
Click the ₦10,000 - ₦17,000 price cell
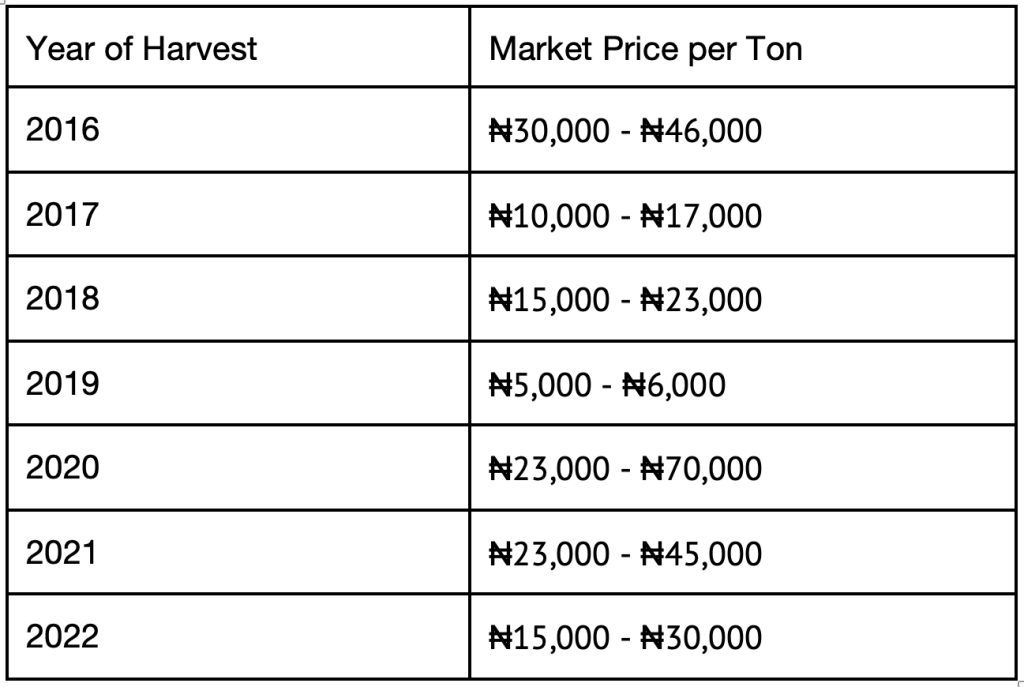(x=743, y=214)
